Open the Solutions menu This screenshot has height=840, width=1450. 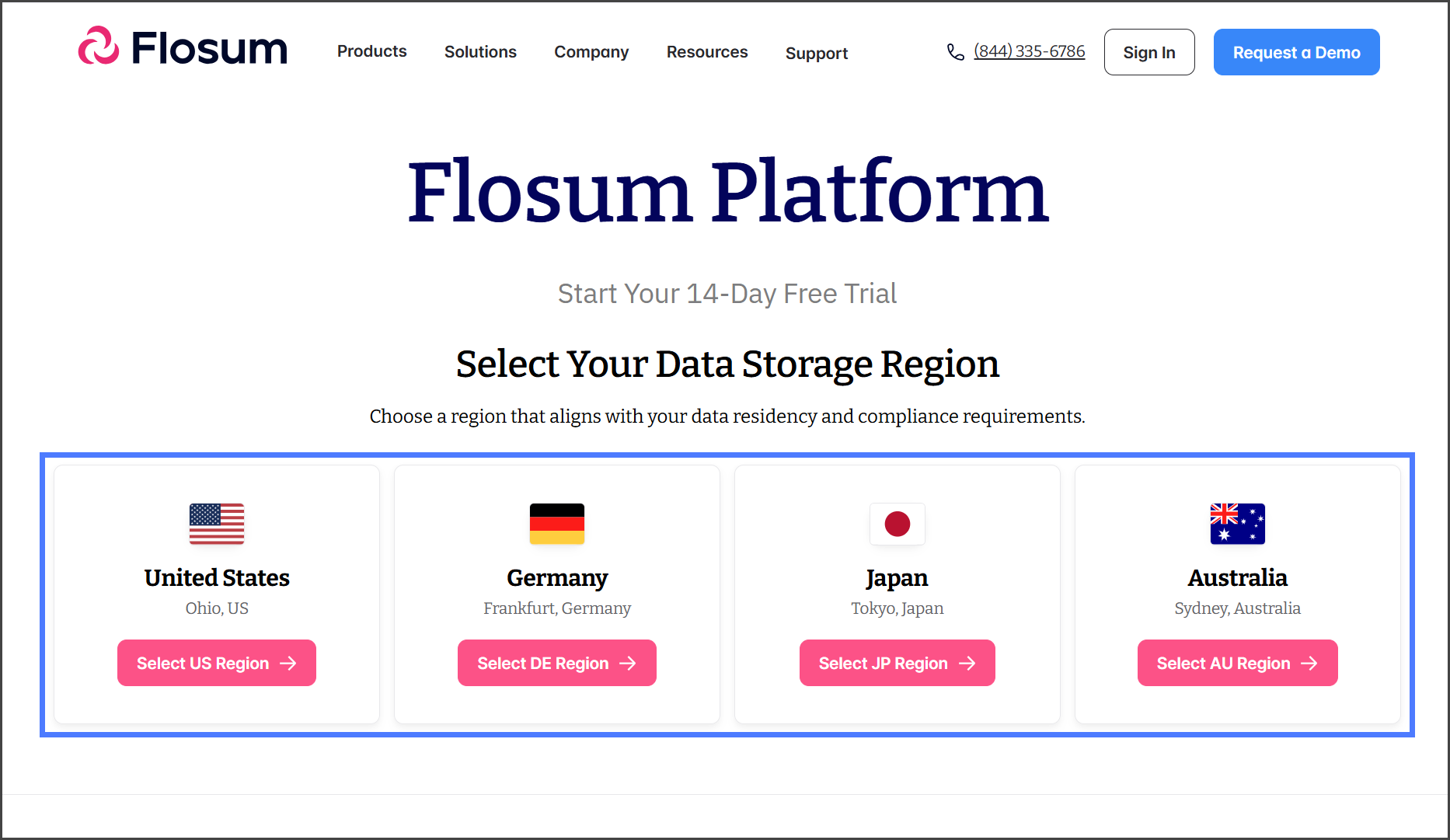[480, 52]
